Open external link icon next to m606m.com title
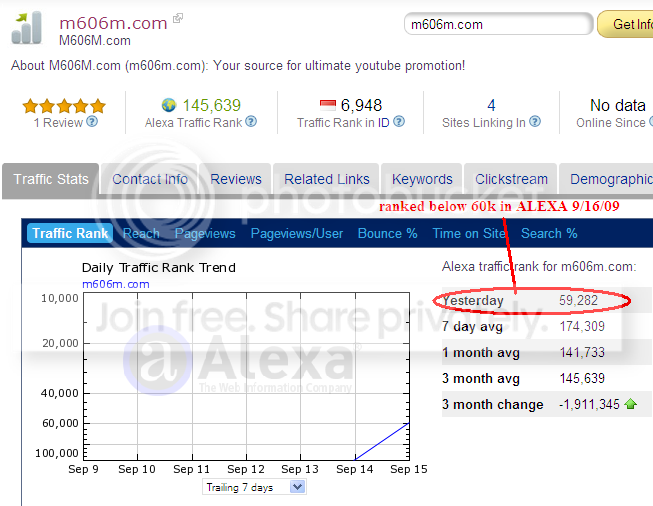 [x=178, y=18]
